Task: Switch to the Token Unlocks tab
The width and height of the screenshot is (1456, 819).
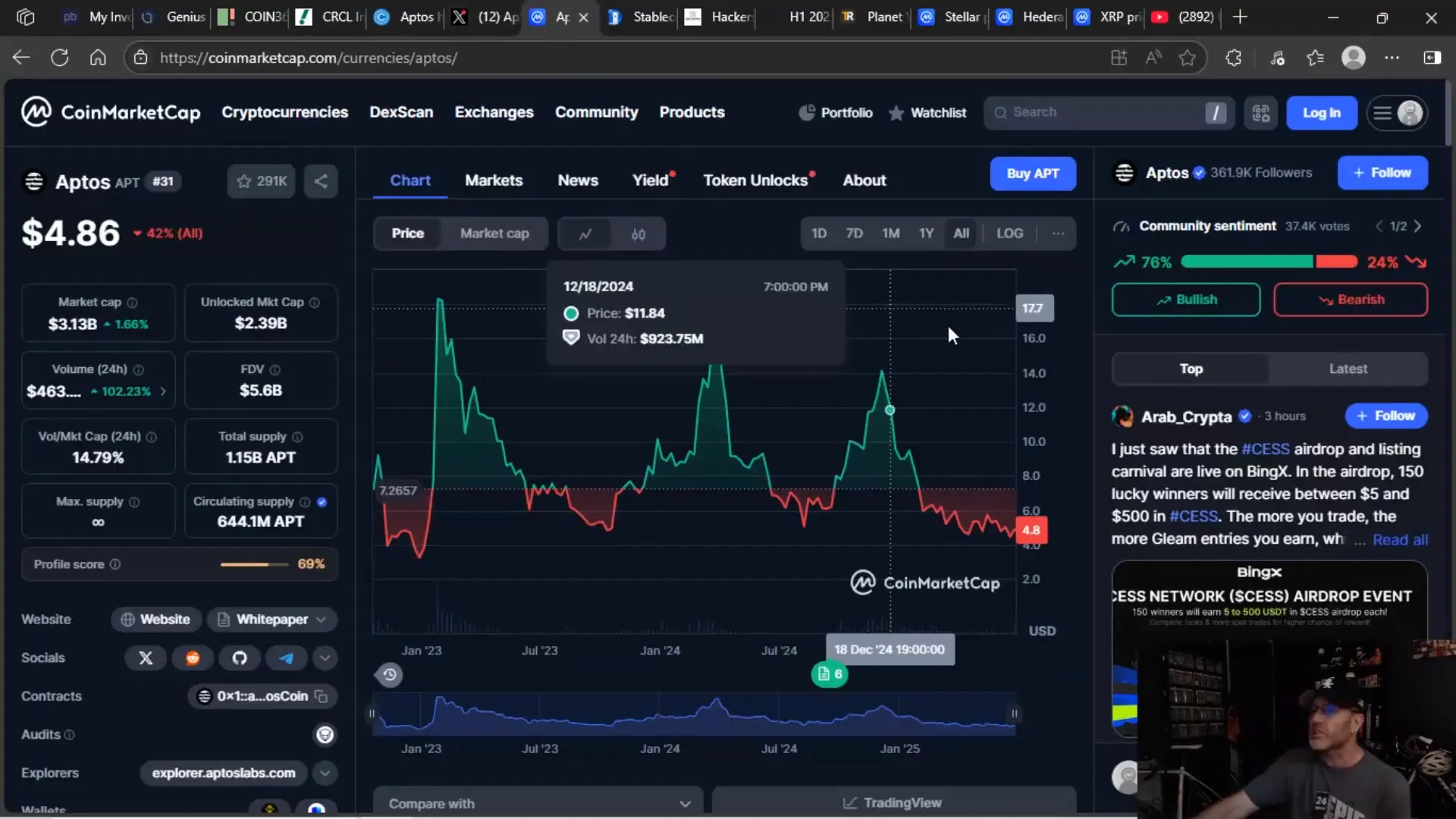Action: pyautogui.click(x=755, y=180)
